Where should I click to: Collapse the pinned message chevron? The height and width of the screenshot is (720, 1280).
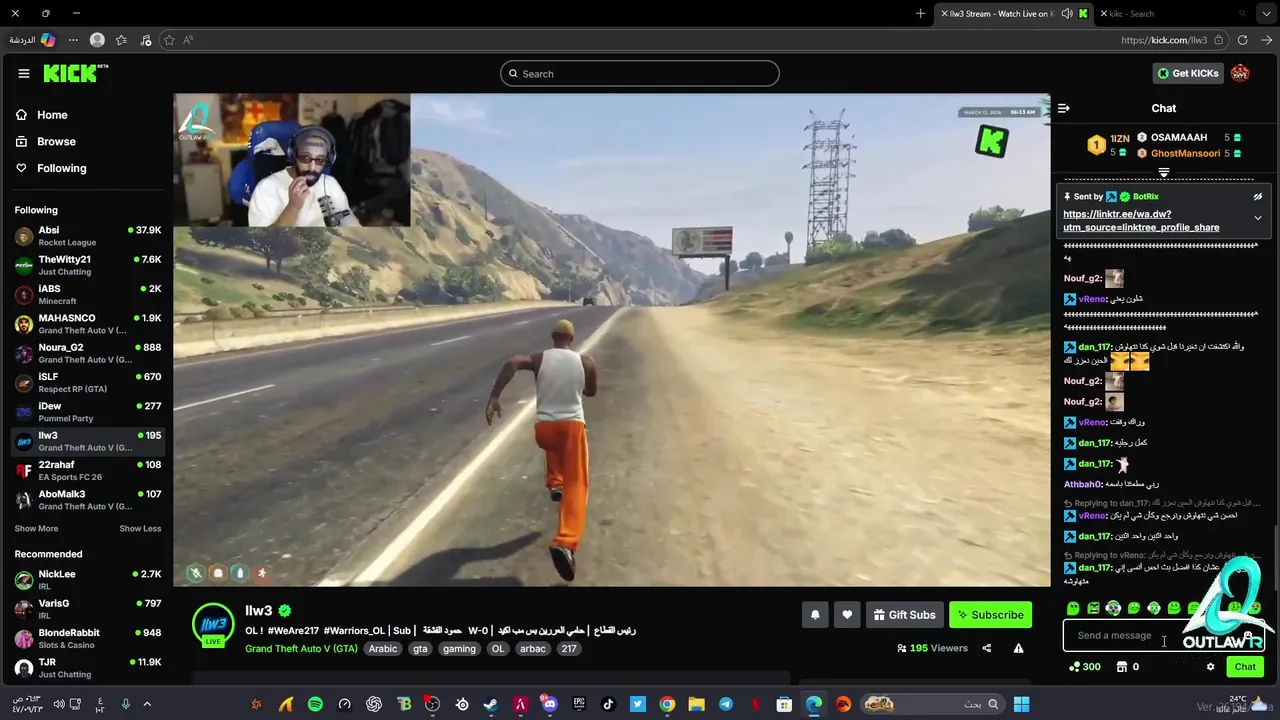pyautogui.click(x=1258, y=218)
